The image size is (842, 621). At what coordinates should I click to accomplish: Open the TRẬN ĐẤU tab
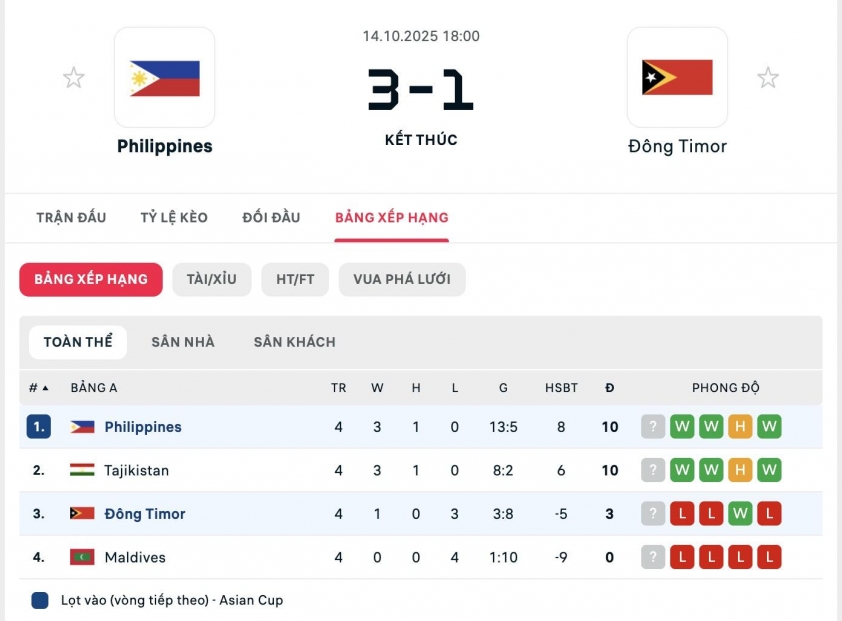pos(71,217)
